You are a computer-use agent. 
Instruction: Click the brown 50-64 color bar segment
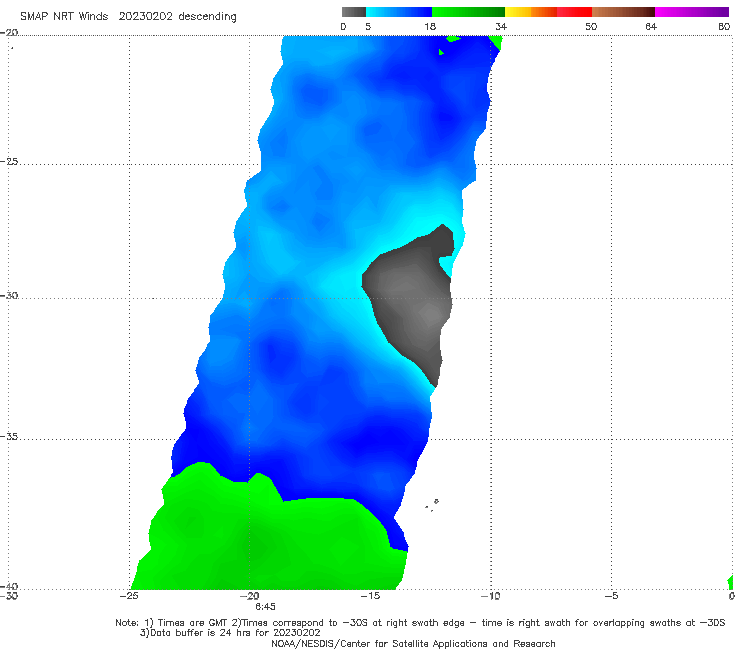tap(623, 12)
